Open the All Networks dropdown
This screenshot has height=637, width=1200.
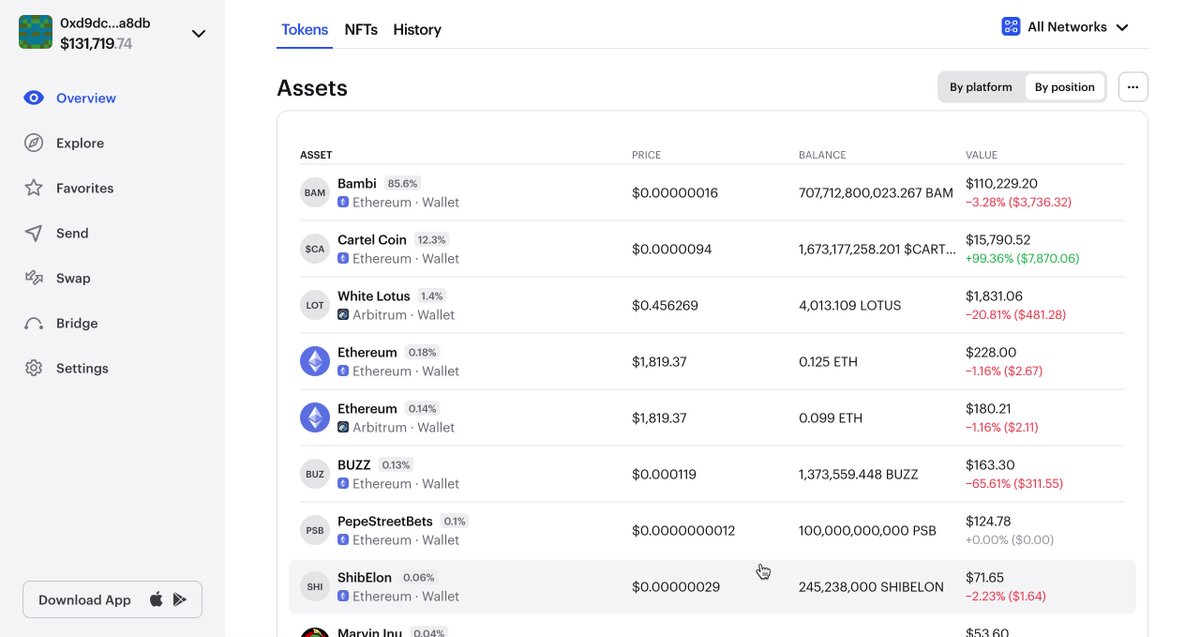(x=1065, y=27)
